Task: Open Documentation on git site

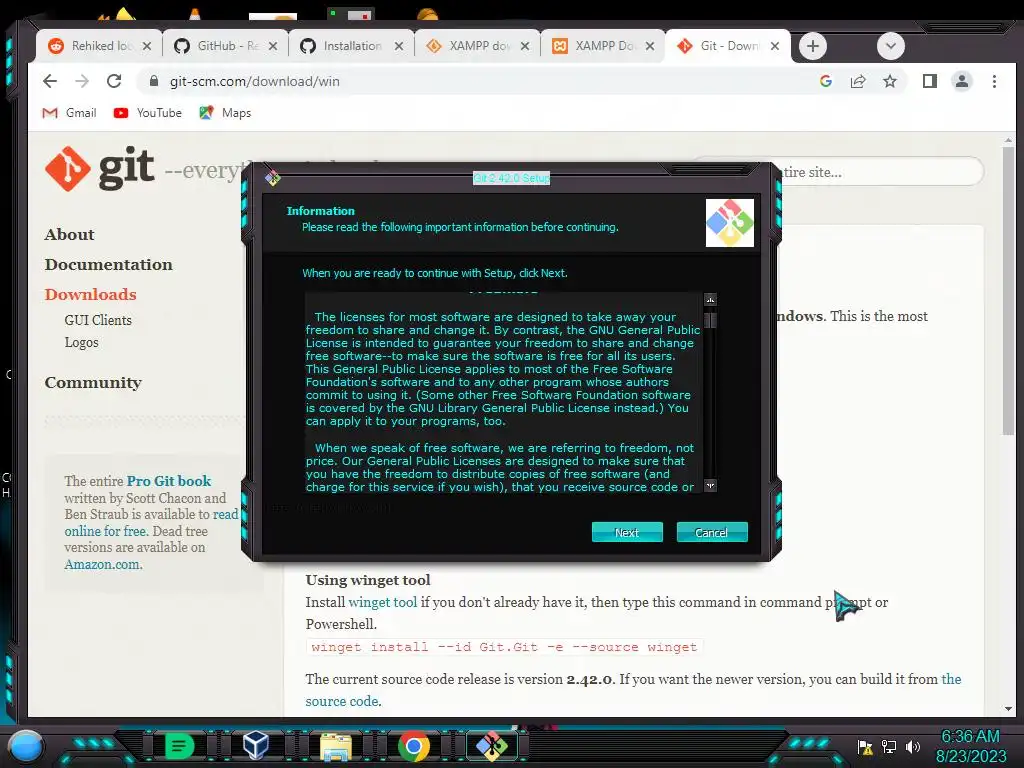Action: point(108,264)
